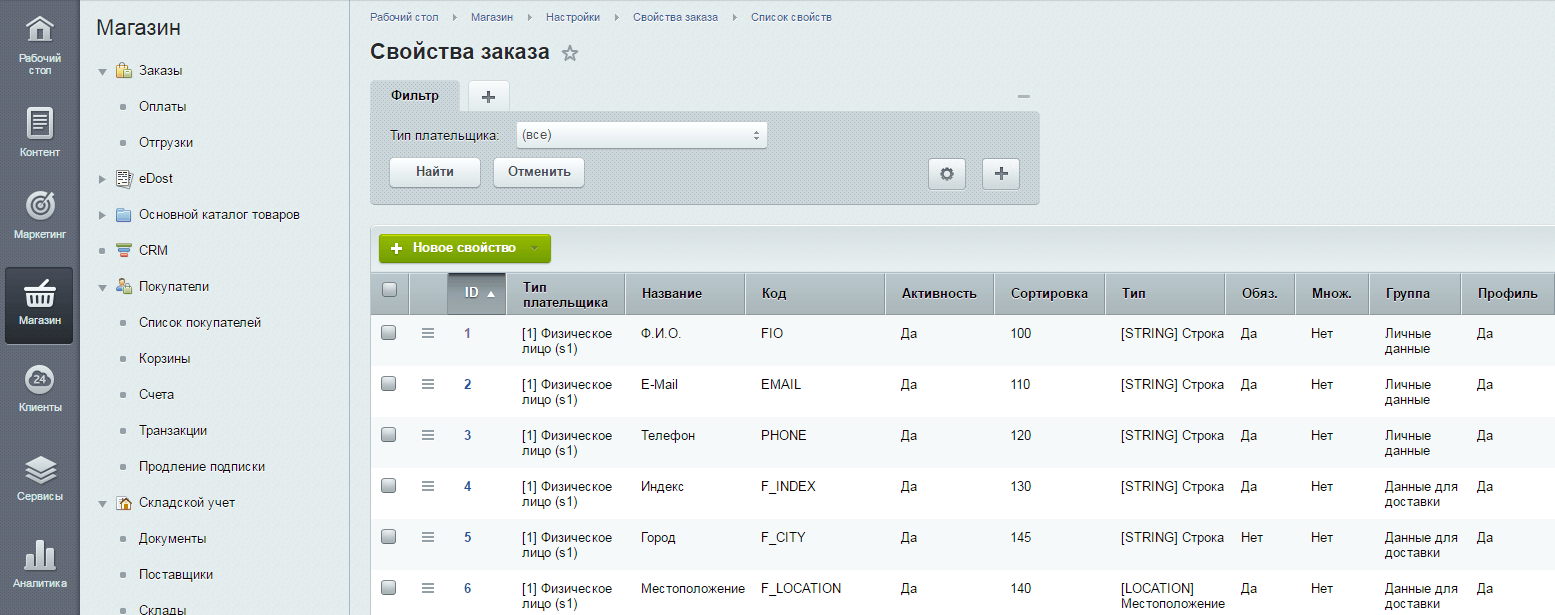1555x615 pixels.
Task: Check the box for the EMAIL property row
Action: (x=389, y=384)
